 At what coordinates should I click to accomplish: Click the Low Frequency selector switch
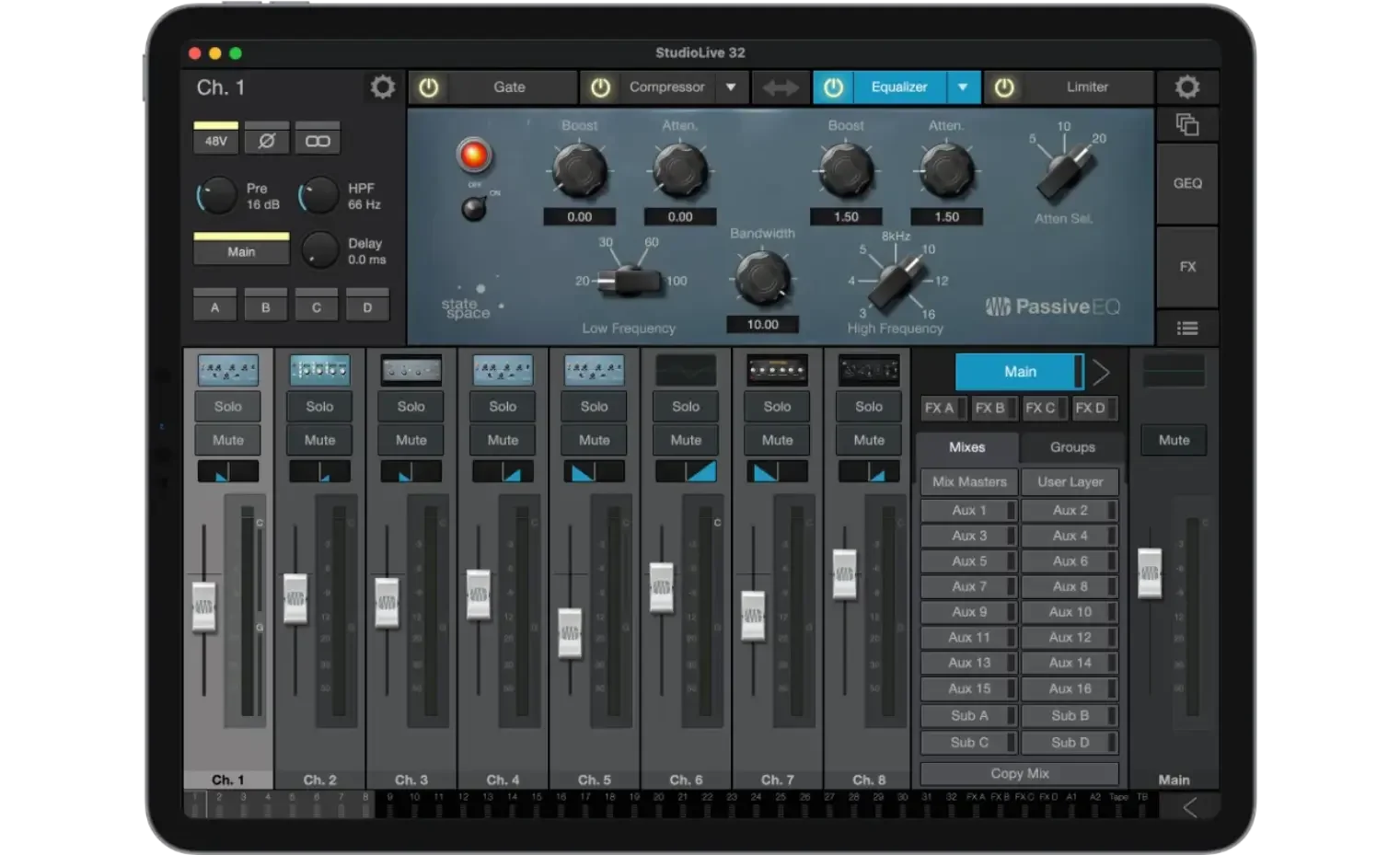tap(629, 281)
